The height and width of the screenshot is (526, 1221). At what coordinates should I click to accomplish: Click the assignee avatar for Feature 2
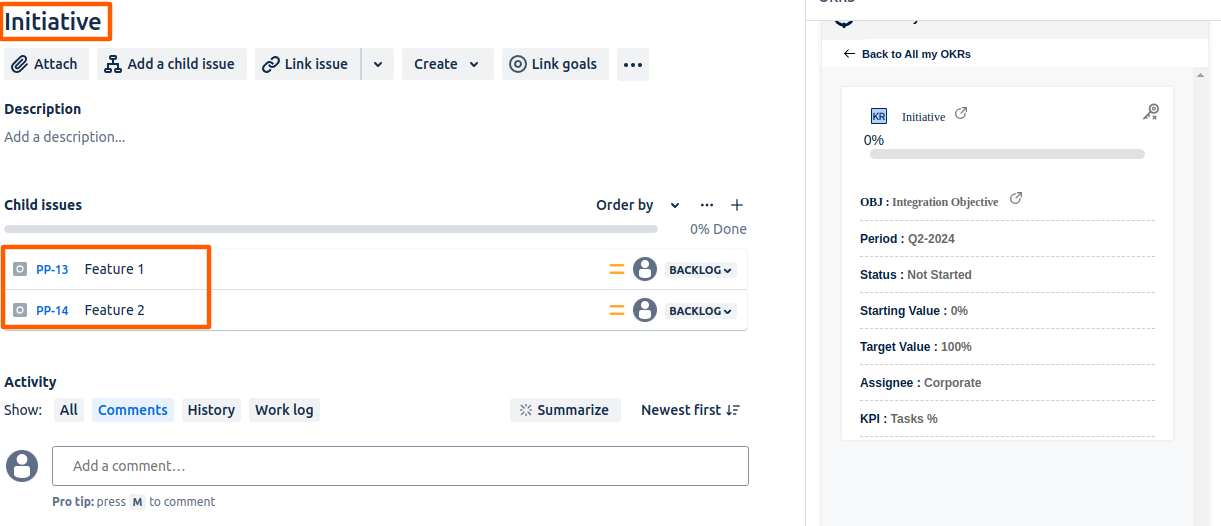click(x=645, y=310)
